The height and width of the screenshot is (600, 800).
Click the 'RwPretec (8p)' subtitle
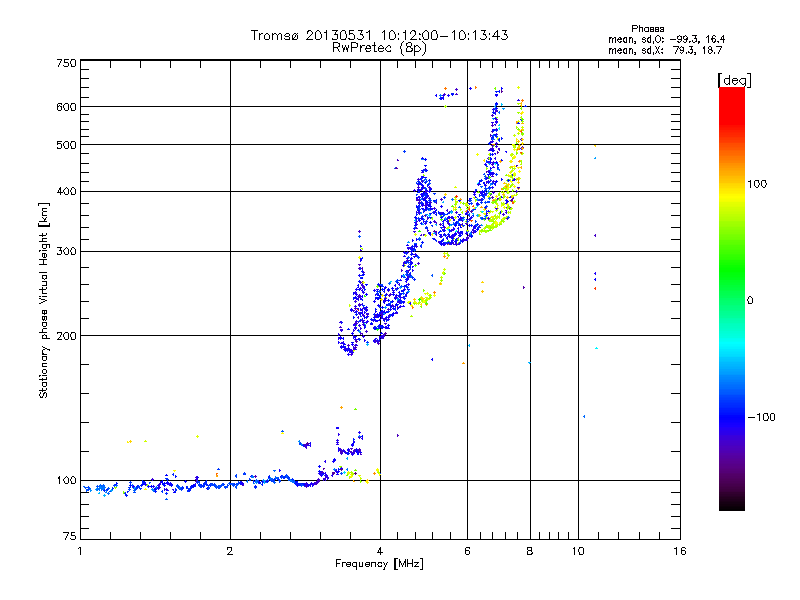pos(379,48)
